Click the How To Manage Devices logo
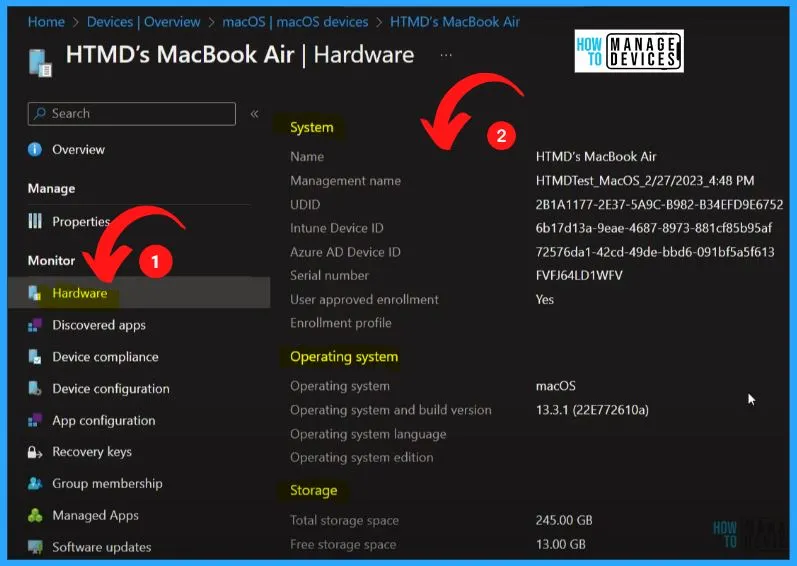Image resolution: width=797 pixels, height=566 pixels. (629, 51)
